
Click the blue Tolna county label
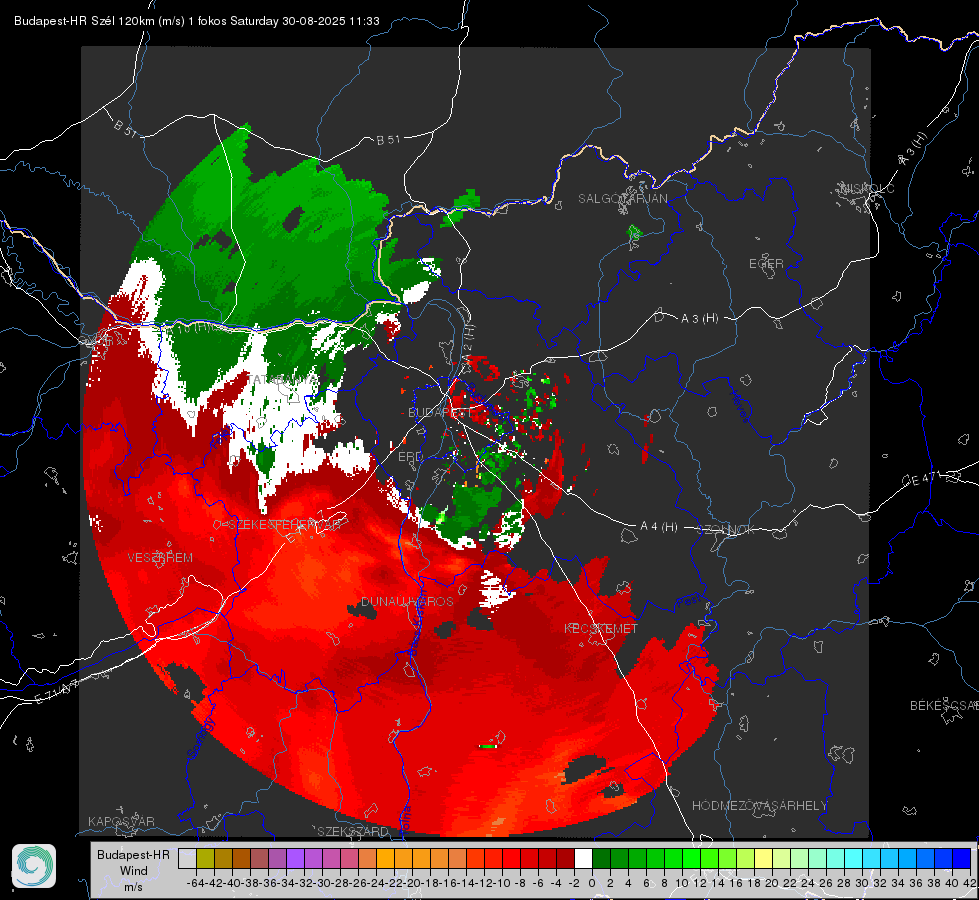point(405,819)
